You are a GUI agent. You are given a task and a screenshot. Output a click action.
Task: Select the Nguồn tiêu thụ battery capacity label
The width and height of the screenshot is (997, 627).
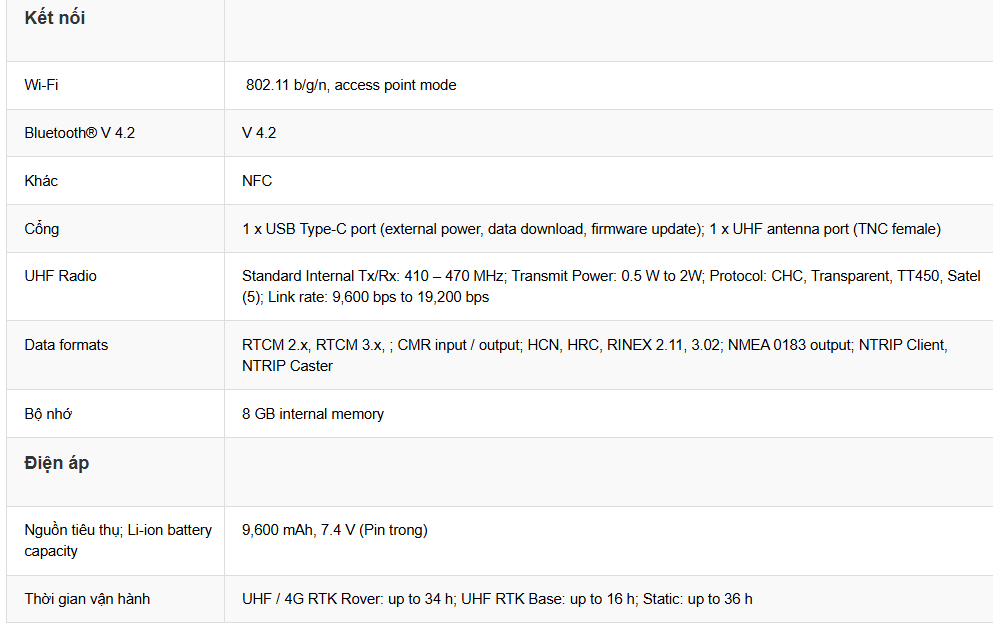pyautogui.click(x=118, y=540)
